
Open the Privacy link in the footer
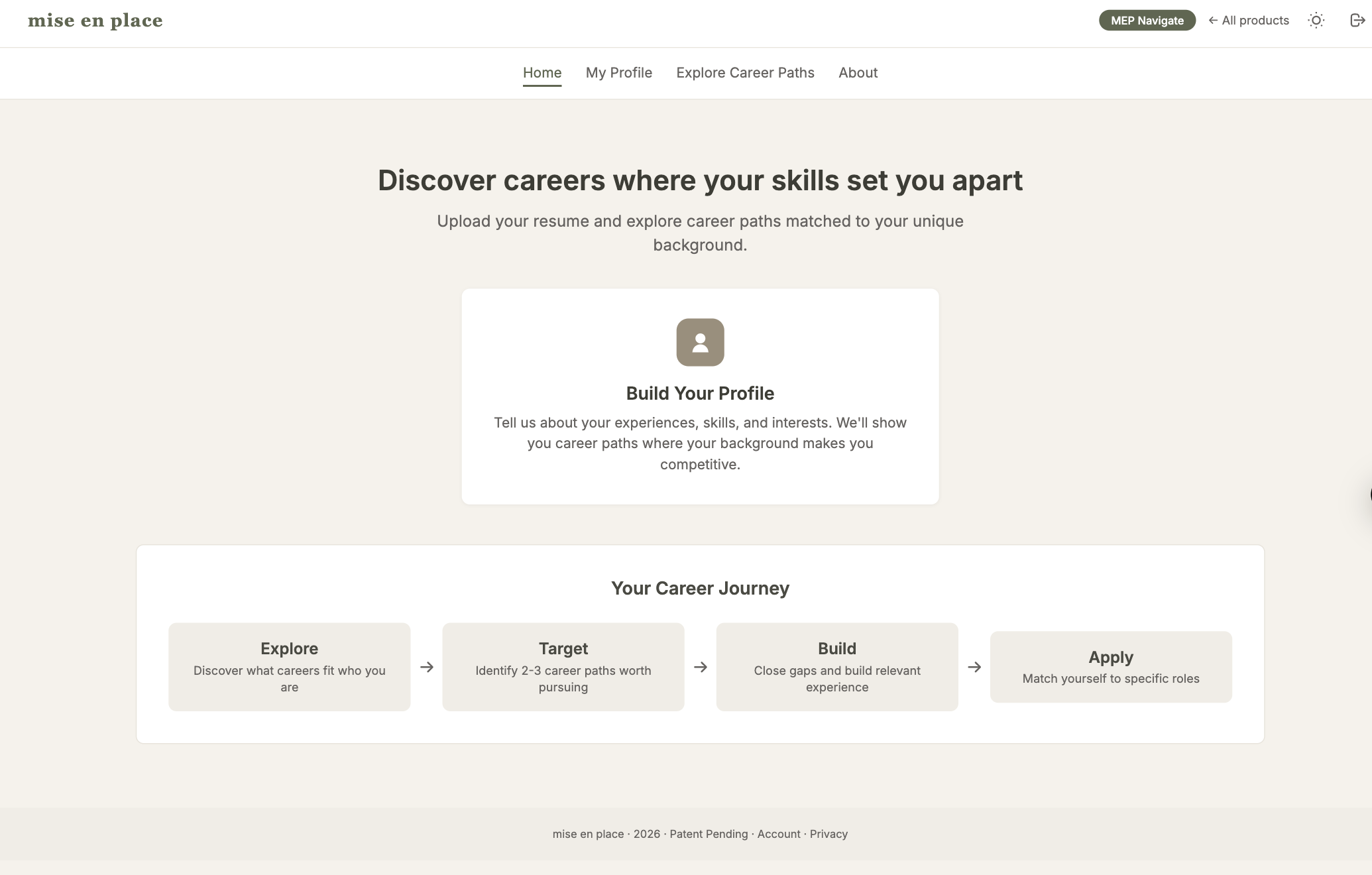829,834
